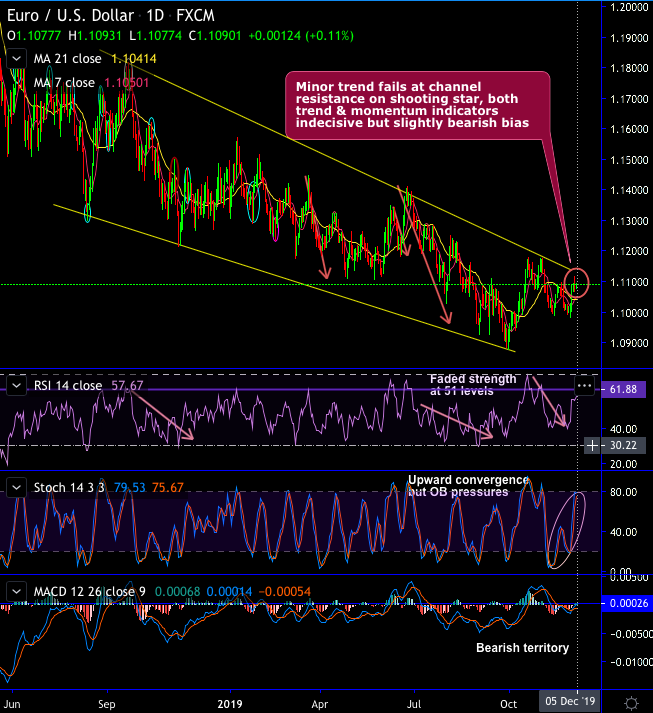The image size is (653, 713).
Task: Click the RSI 14 close indicator title
Action: point(68,386)
